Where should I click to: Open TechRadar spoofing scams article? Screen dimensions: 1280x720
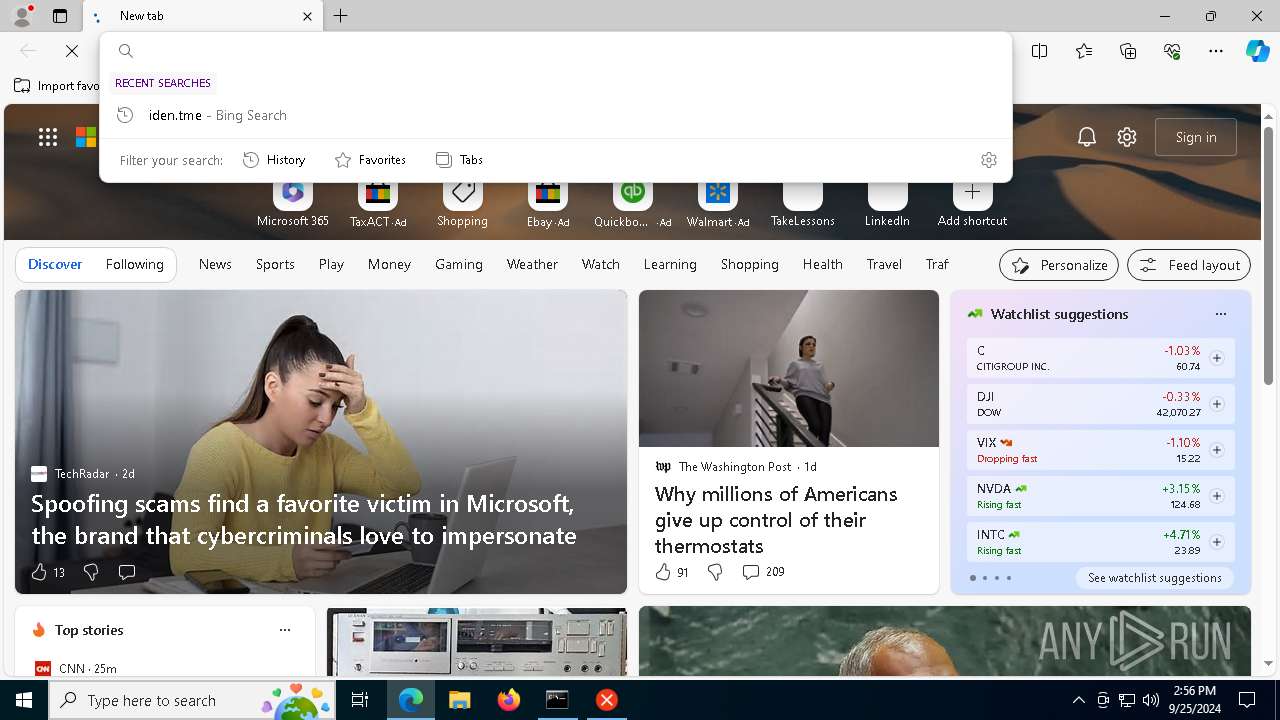(x=304, y=519)
